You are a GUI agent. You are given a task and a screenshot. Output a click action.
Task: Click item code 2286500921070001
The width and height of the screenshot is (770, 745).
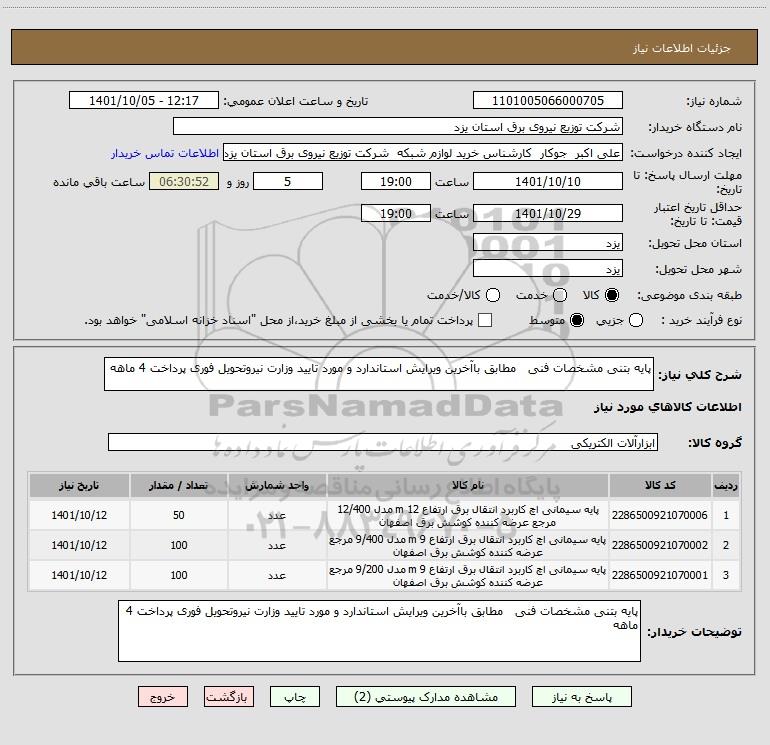coord(660,575)
